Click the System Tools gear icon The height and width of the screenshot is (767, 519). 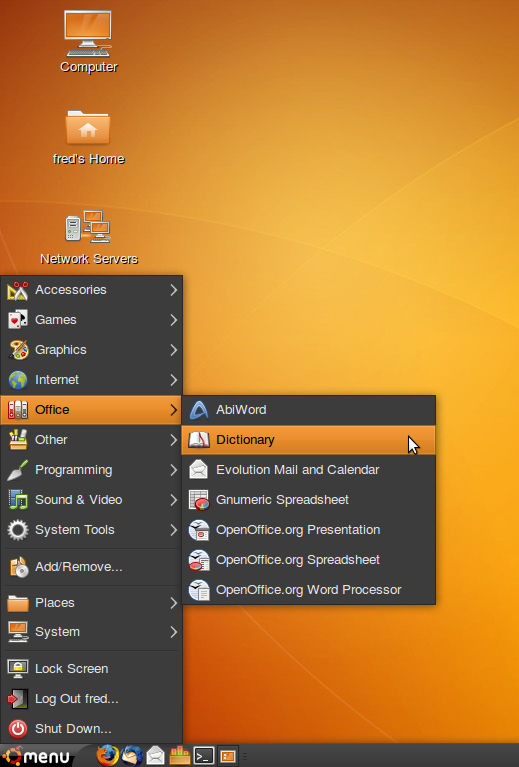click(x=18, y=530)
